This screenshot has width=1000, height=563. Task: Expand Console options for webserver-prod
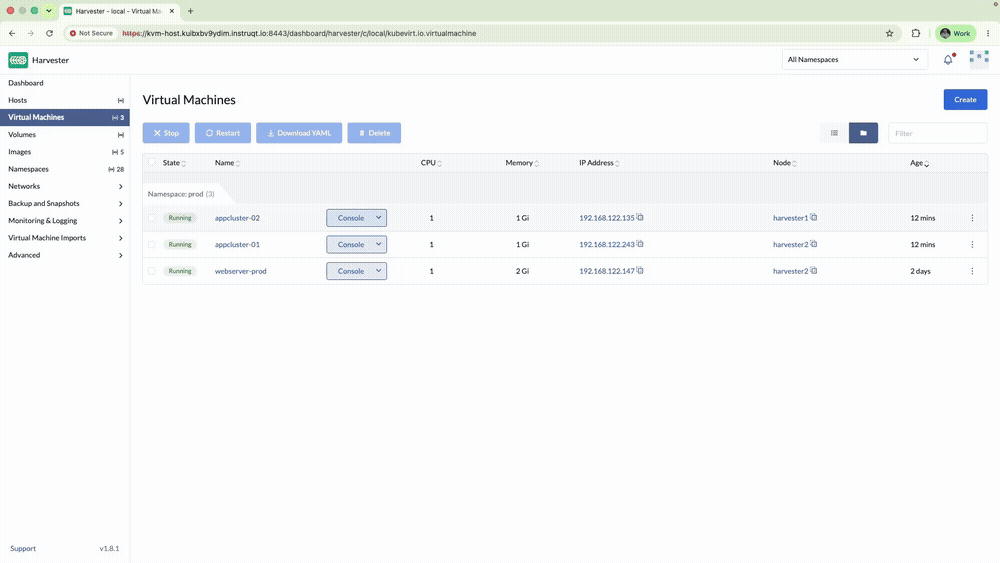378,272
